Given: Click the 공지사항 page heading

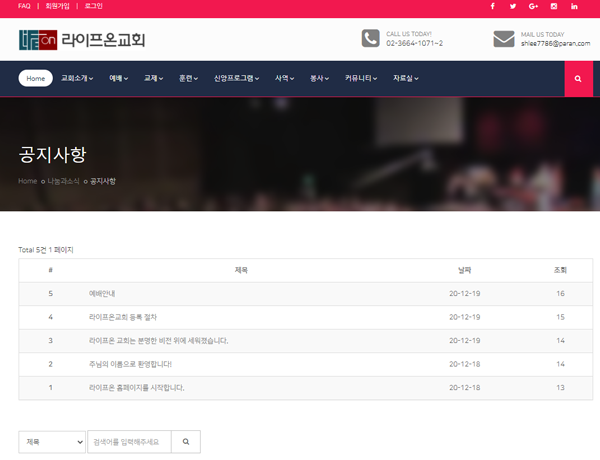Looking at the screenshot, I should [52, 155].
